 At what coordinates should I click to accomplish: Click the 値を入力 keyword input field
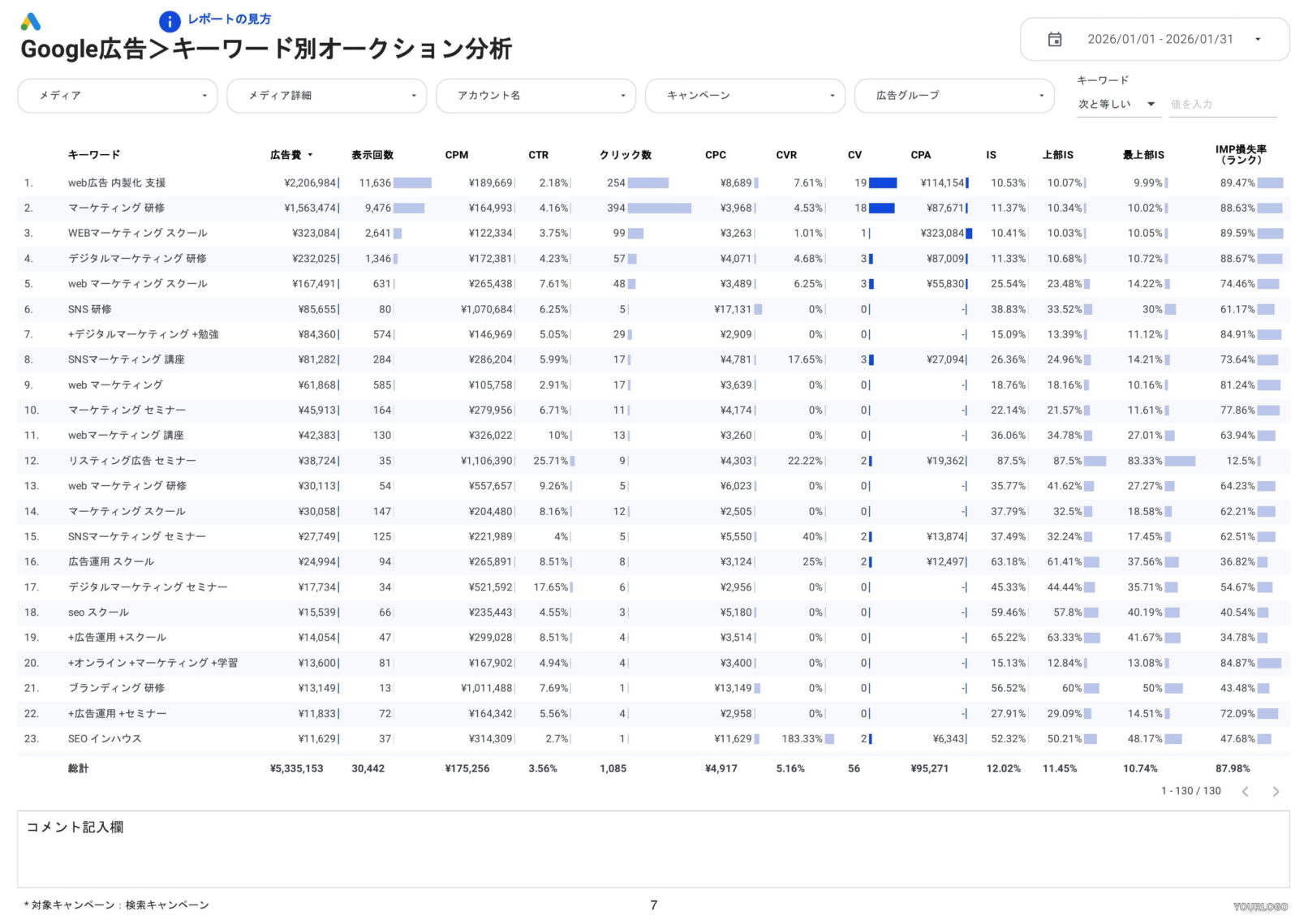pyautogui.click(x=1221, y=104)
